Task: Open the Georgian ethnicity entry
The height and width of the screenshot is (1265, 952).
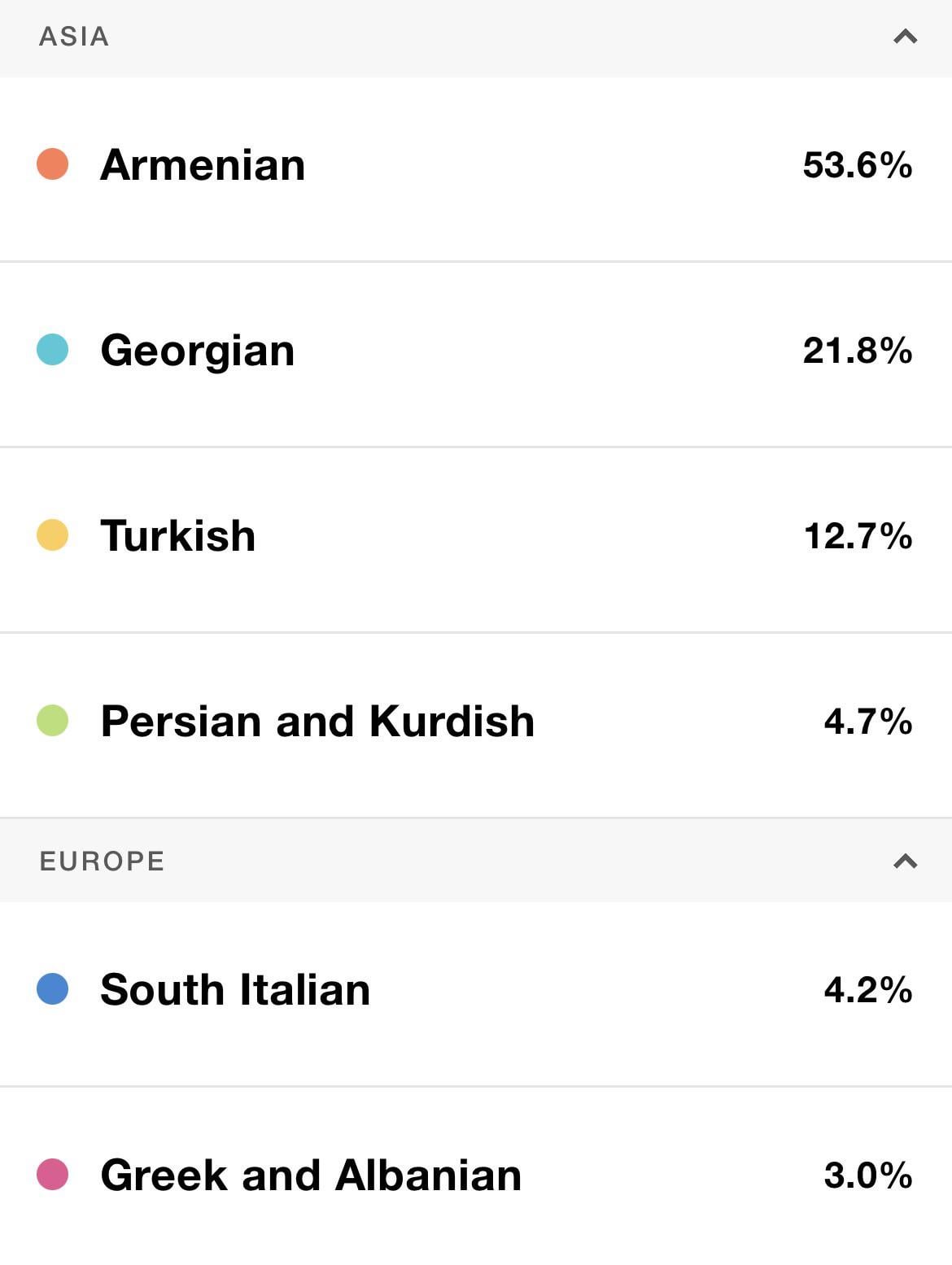Action: point(197,351)
